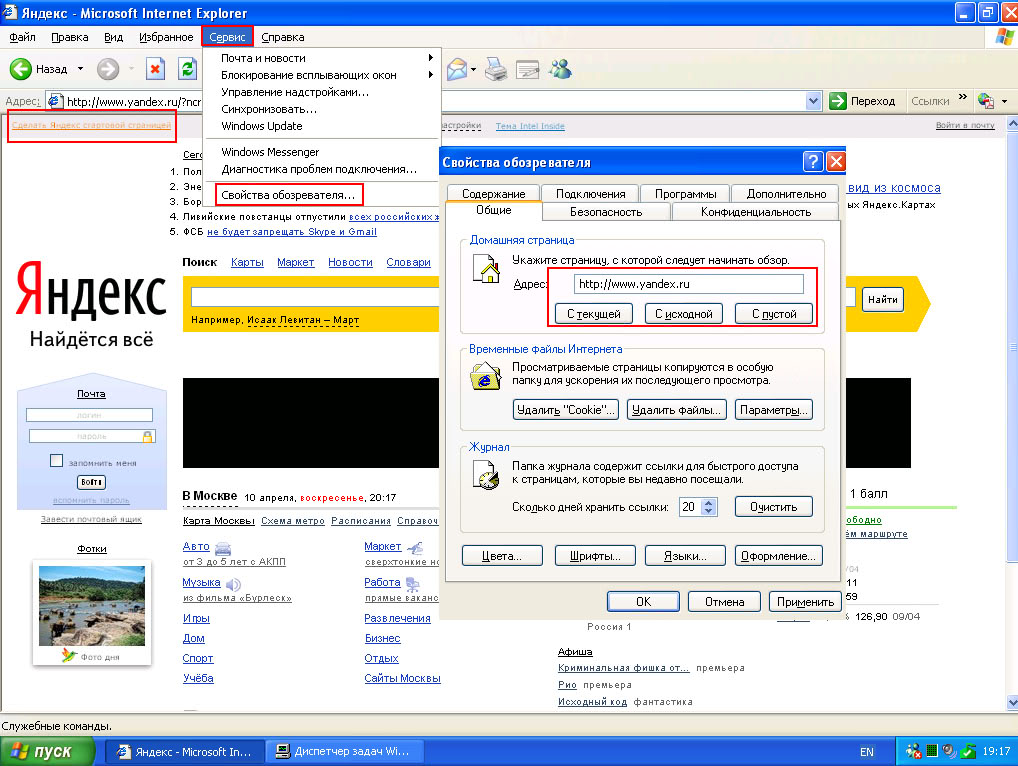
Task: Select Свойства обозревателя menu entry
Action: [x=288, y=195]
